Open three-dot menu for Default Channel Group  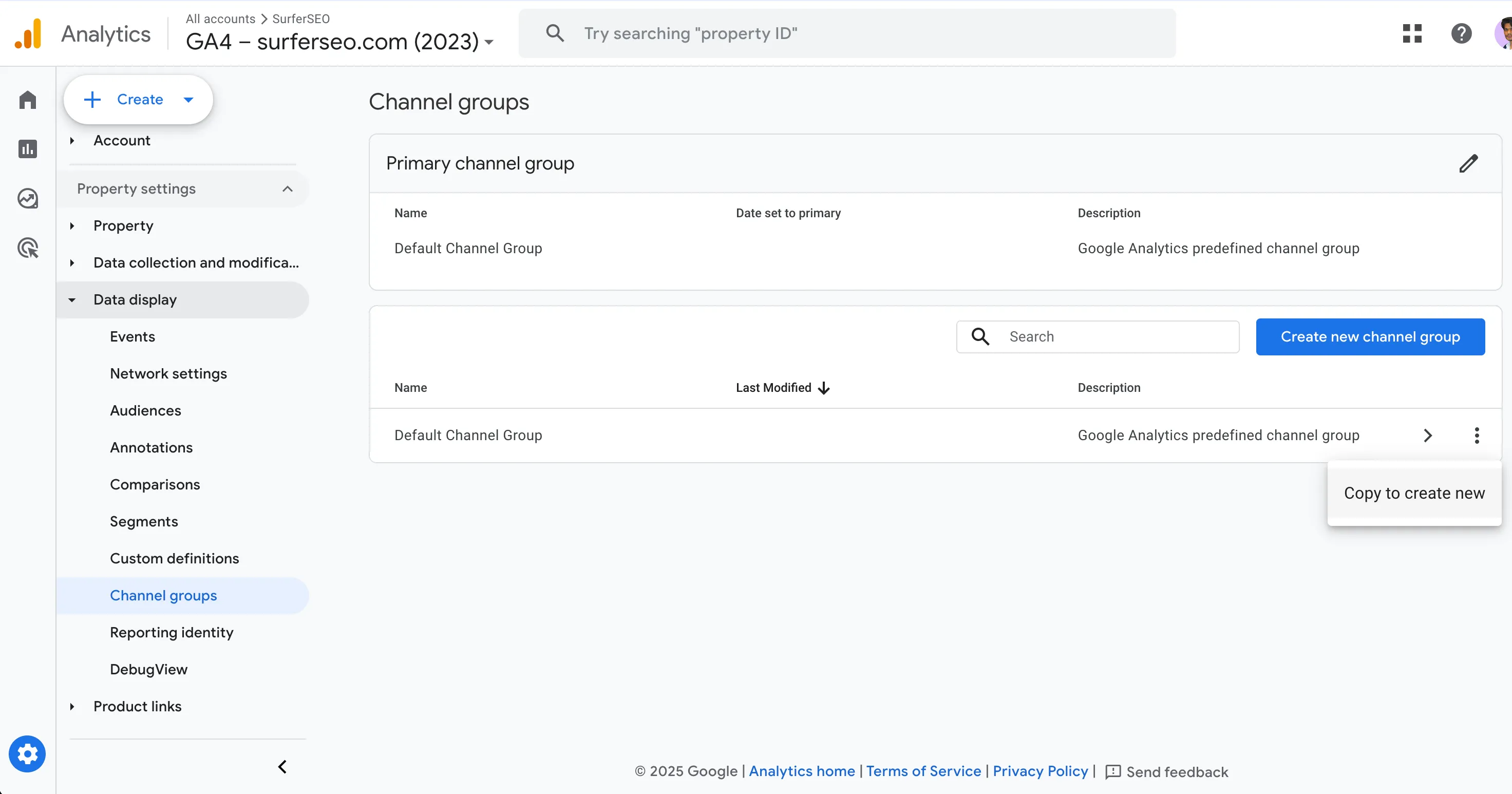pyautogui.click(x=1476, y=436)
